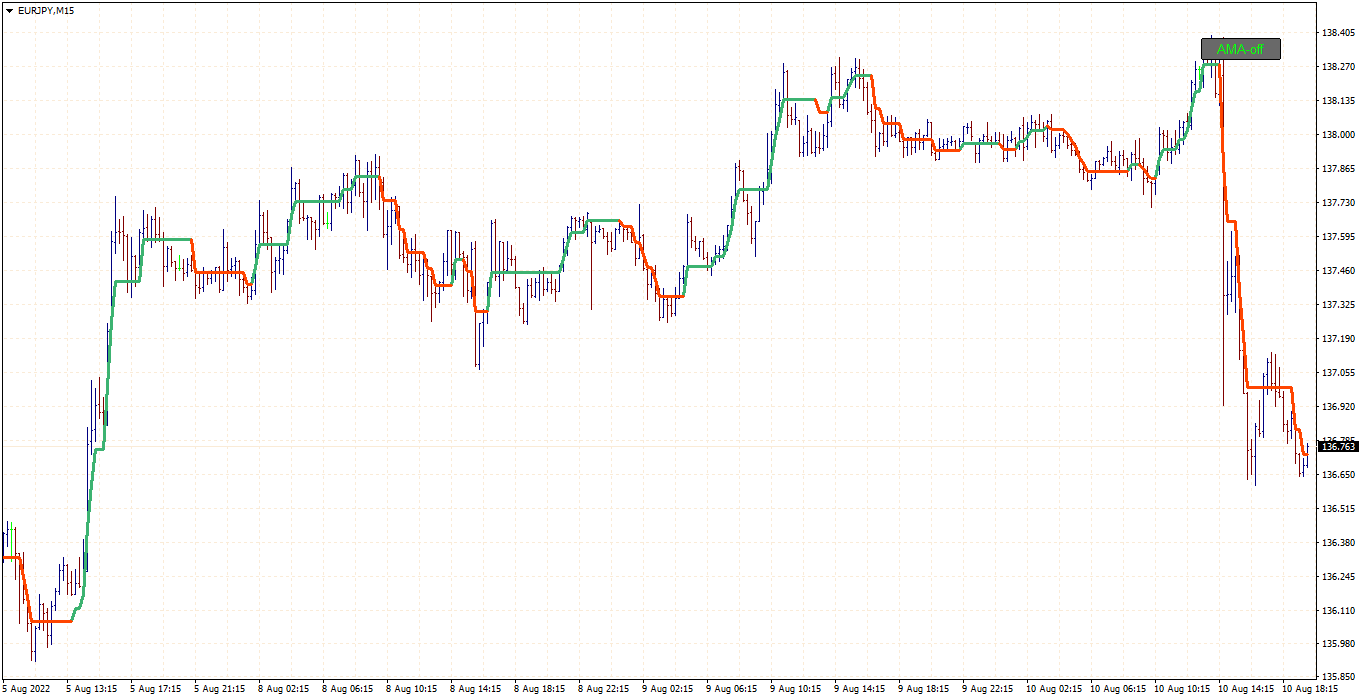Screen dimensions: 1362x700
Task: Select the 5 Aug 17:15 time label
Action: (x=155, y=689)
